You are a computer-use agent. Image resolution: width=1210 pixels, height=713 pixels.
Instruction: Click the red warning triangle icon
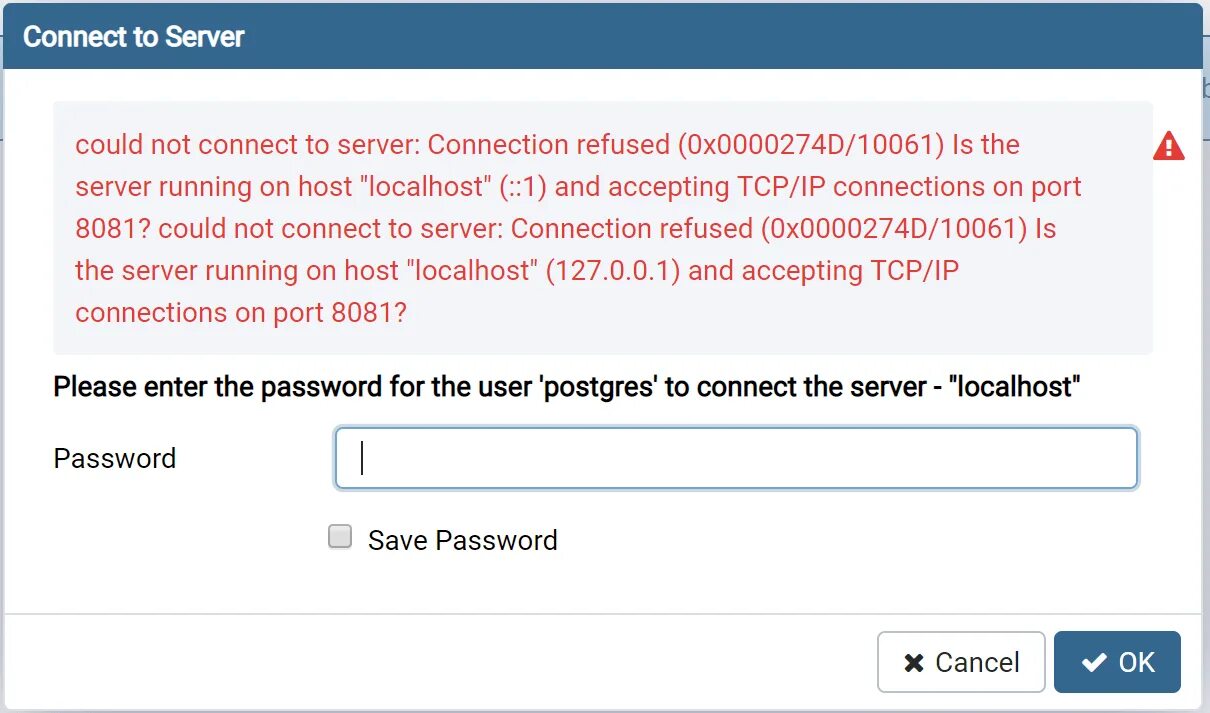(1168, 147)
